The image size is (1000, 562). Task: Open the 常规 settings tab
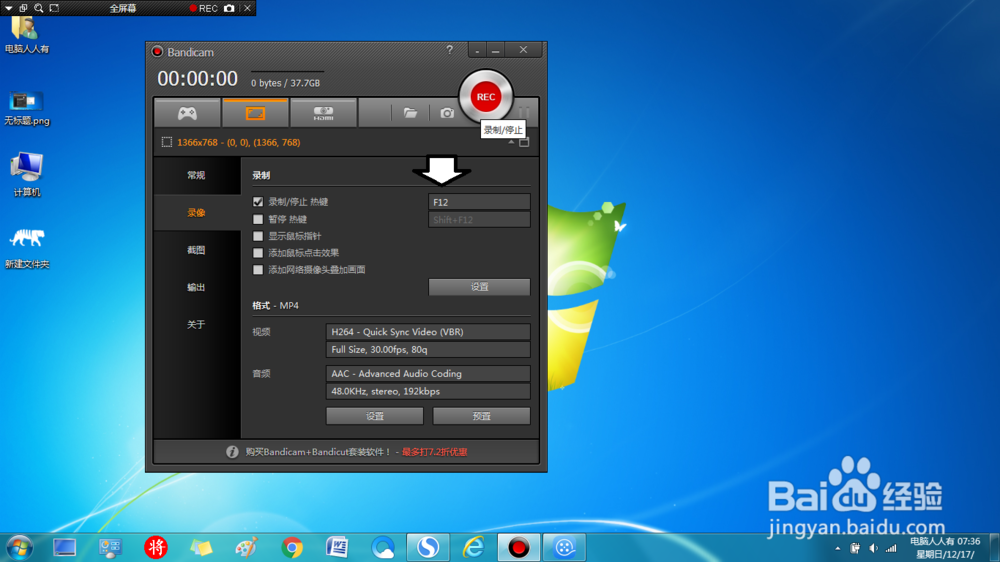196,175
